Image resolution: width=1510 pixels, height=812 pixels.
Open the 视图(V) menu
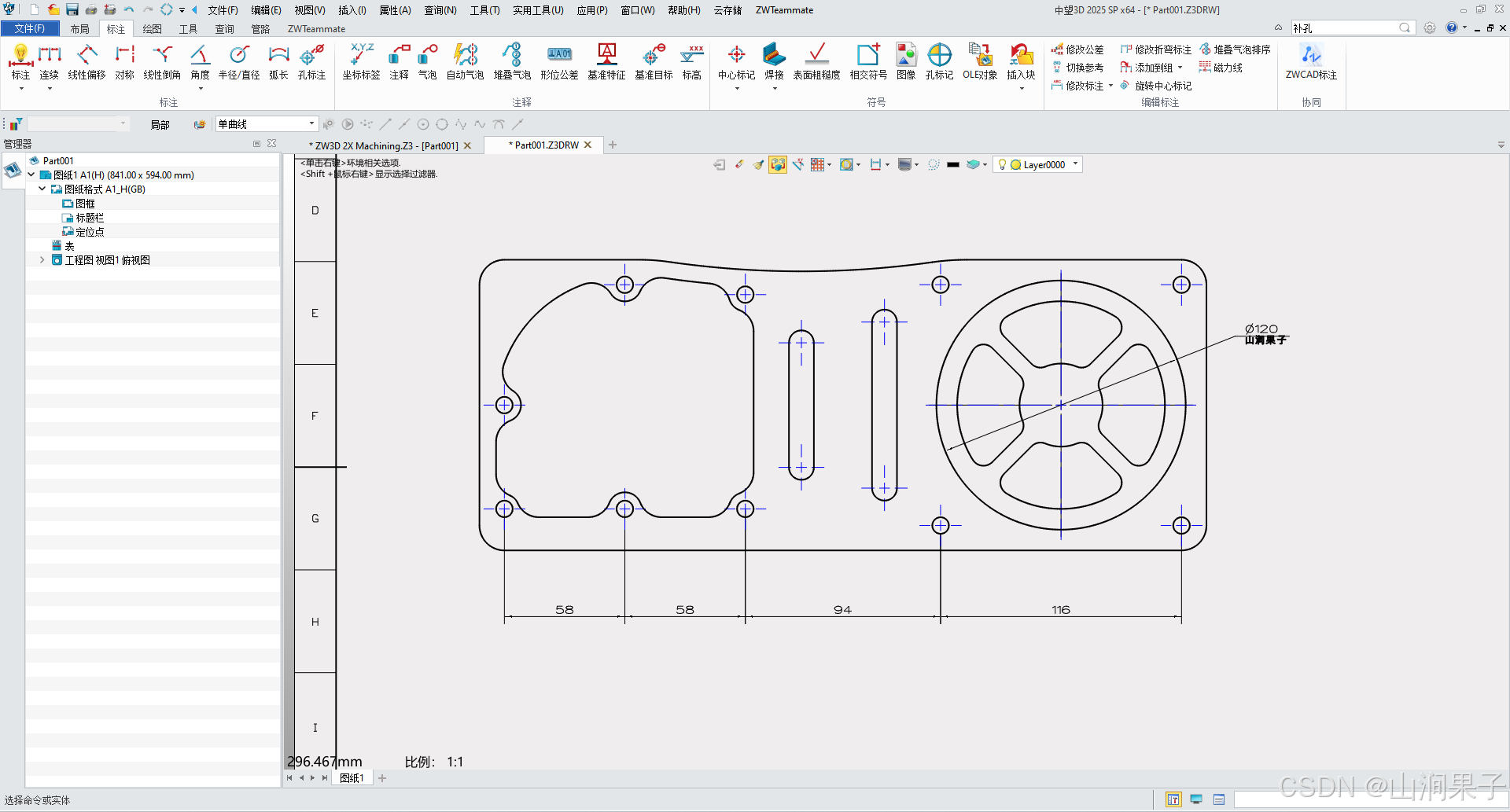310,10
